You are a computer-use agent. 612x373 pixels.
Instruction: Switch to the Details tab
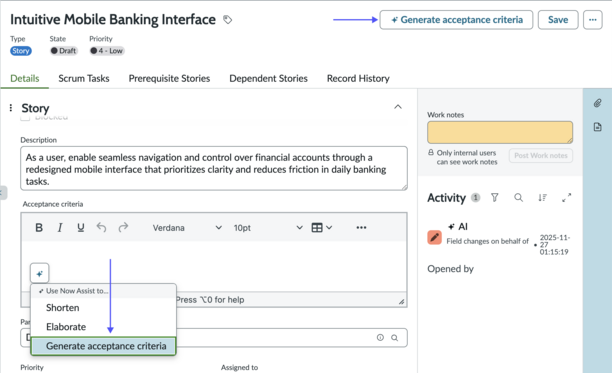25,78
